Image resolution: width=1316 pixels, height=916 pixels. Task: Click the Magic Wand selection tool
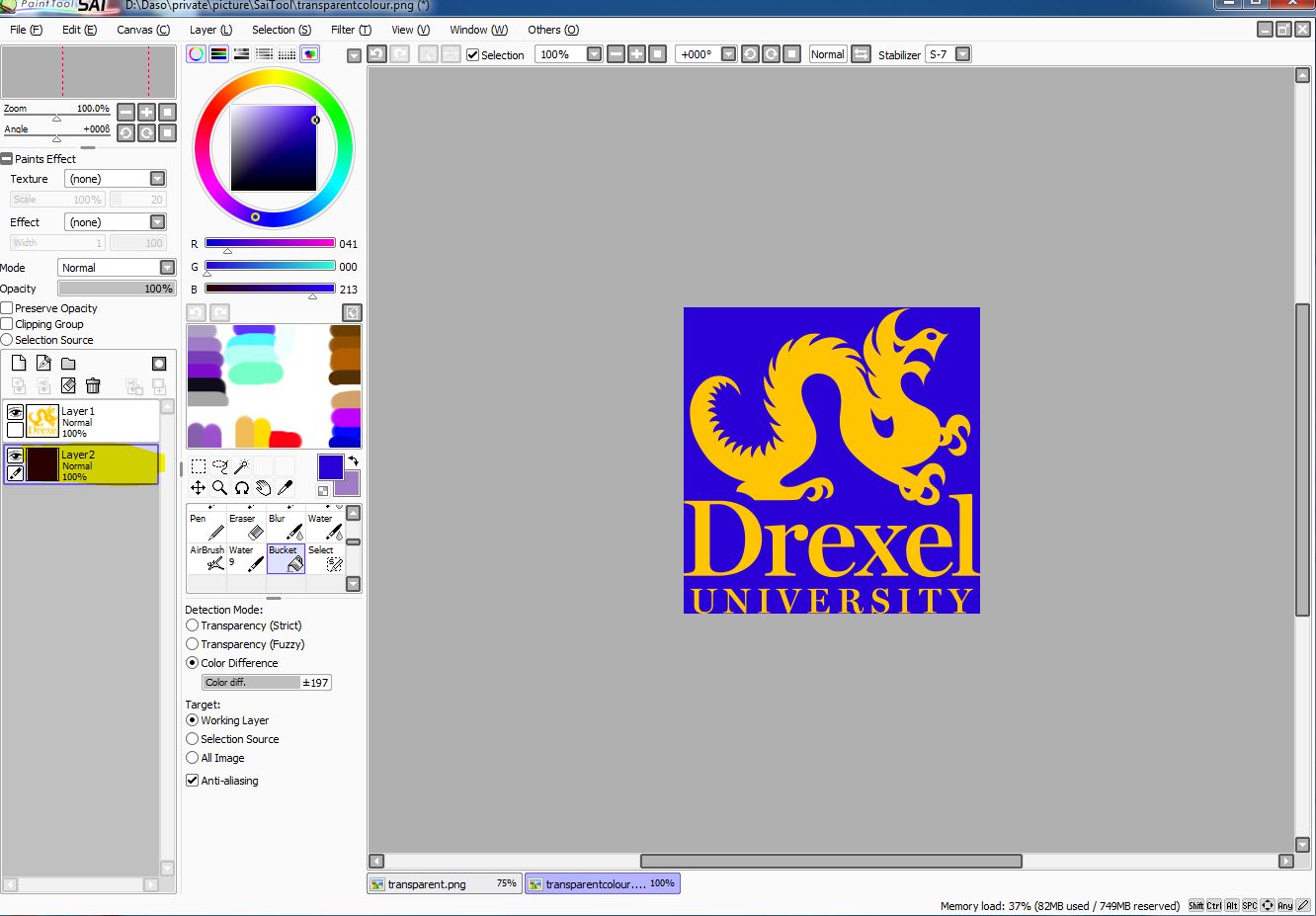coord(241,466)
